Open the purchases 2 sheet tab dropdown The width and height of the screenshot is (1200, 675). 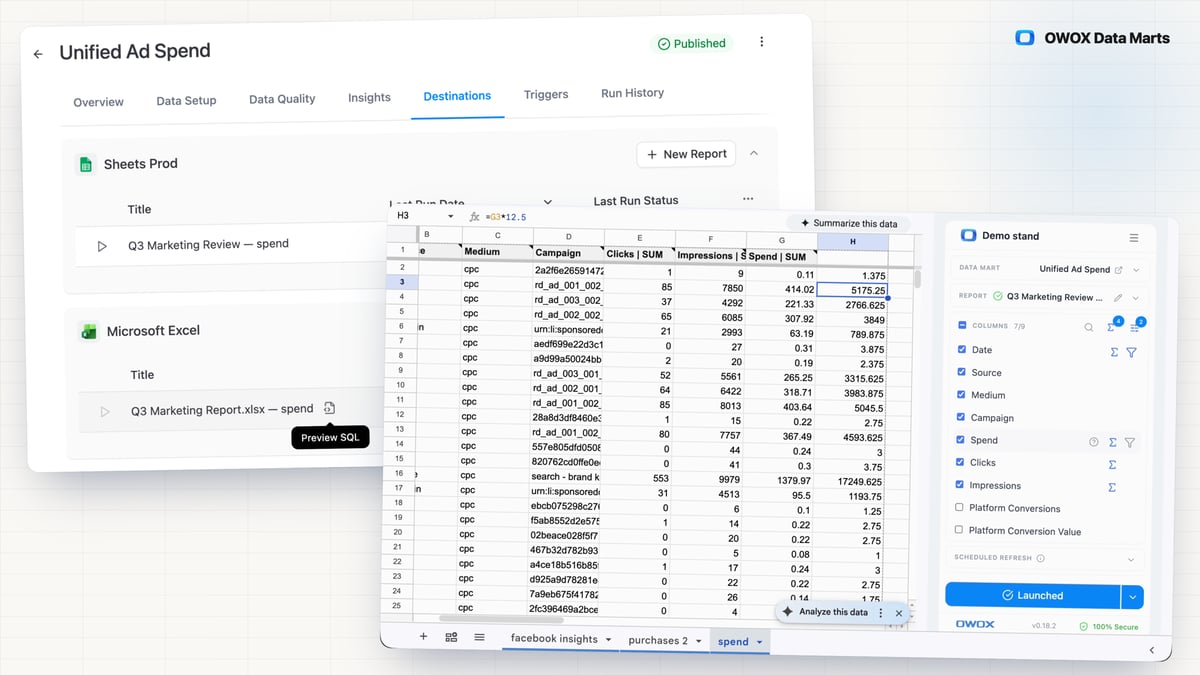click(x=698, y=641)
